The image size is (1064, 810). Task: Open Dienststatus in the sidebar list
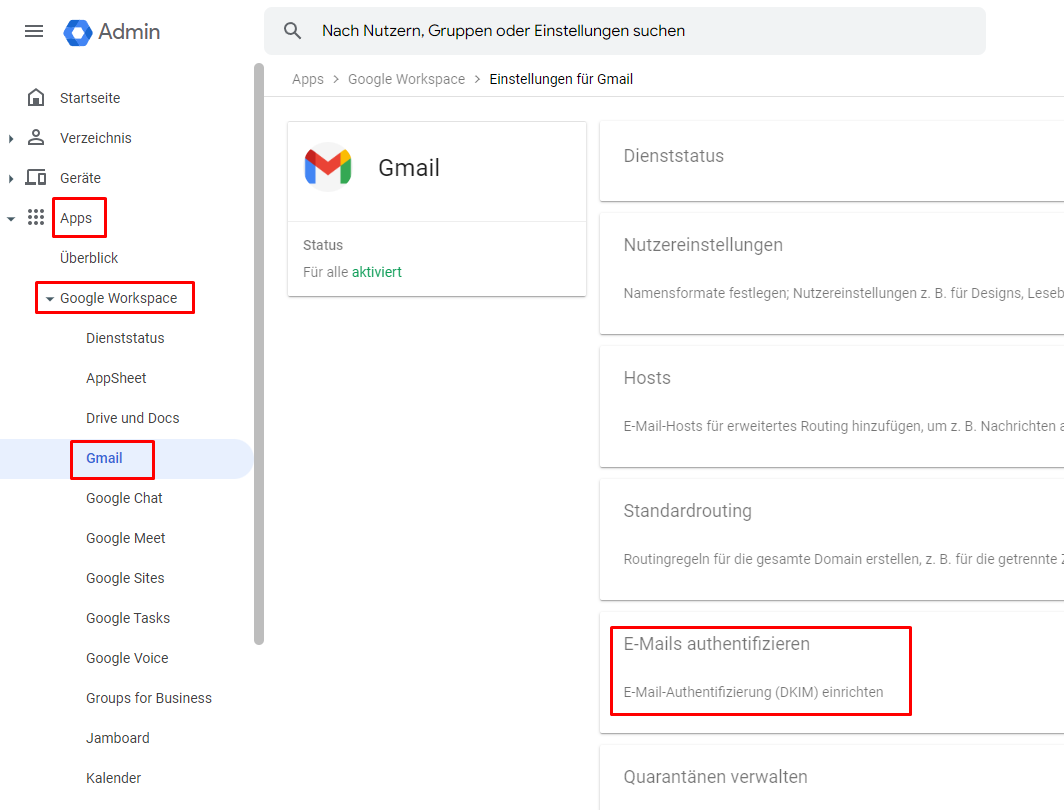(125, 338)
